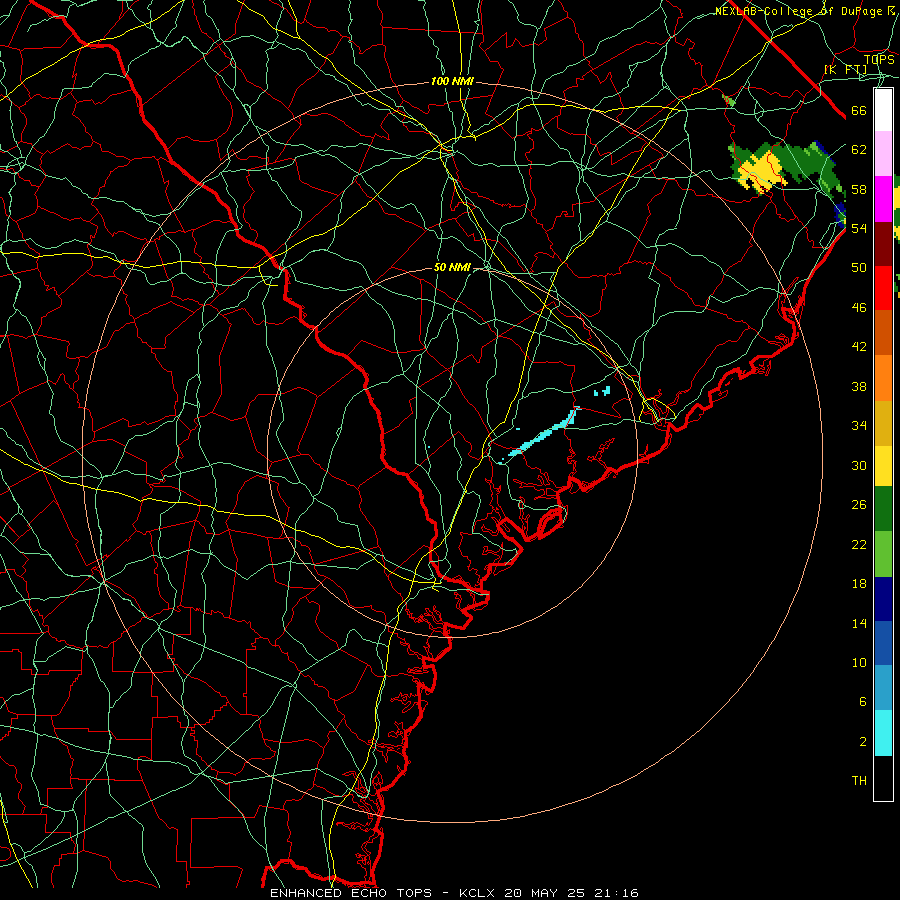The image size is (900, 900).
Task: Click the 34 legend scale value
Action: (859, 426)
